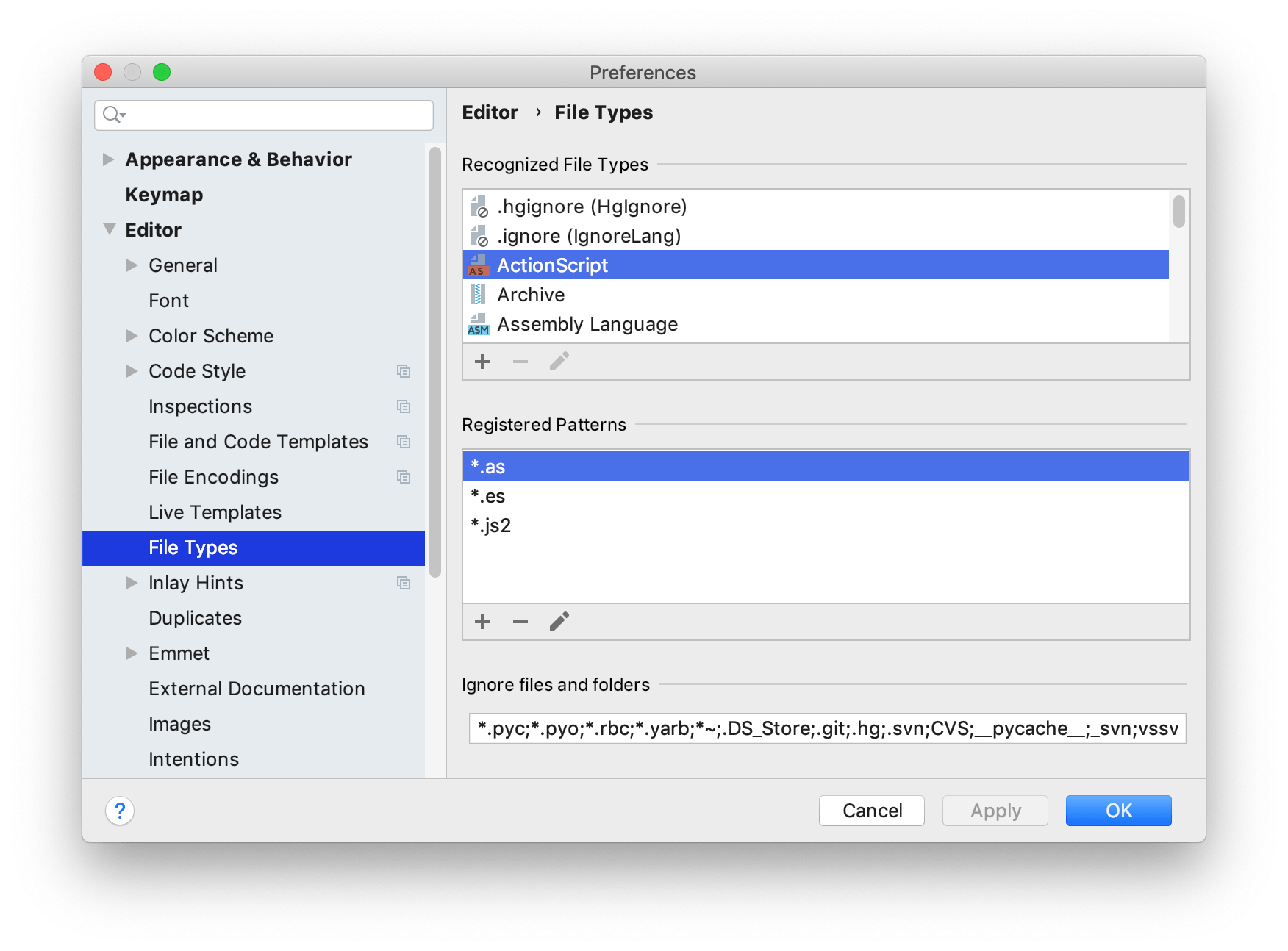The width and height of the screenshot is (1288, 951).
Task: Expand the Inlay Hints subtree
Action: 132,583
